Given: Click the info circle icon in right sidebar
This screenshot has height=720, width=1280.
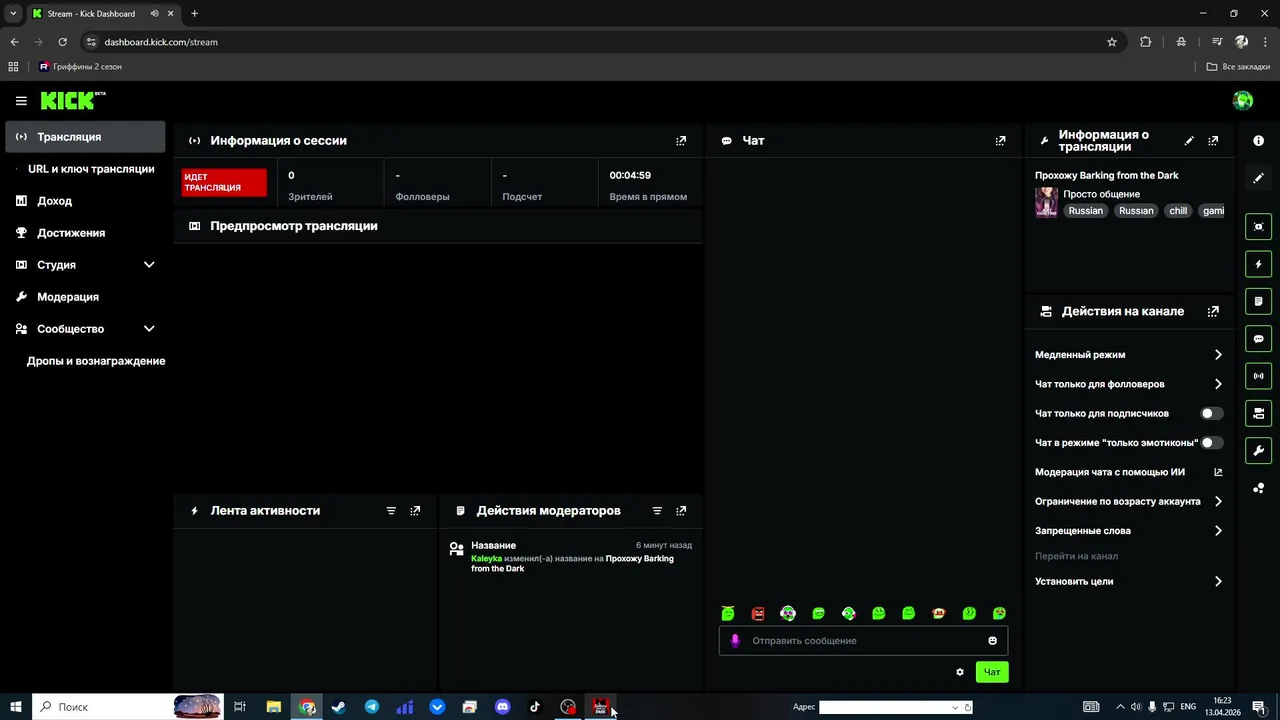Looking at the screenshot, I should (1259, 141).
